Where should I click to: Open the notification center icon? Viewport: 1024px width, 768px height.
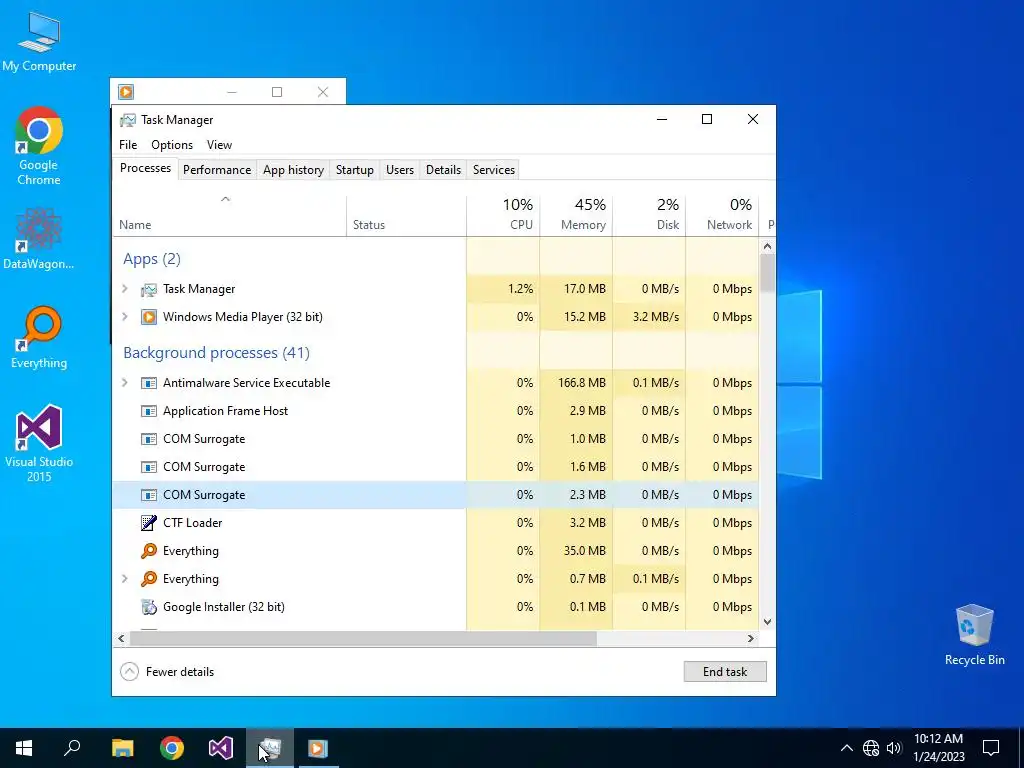991,748
